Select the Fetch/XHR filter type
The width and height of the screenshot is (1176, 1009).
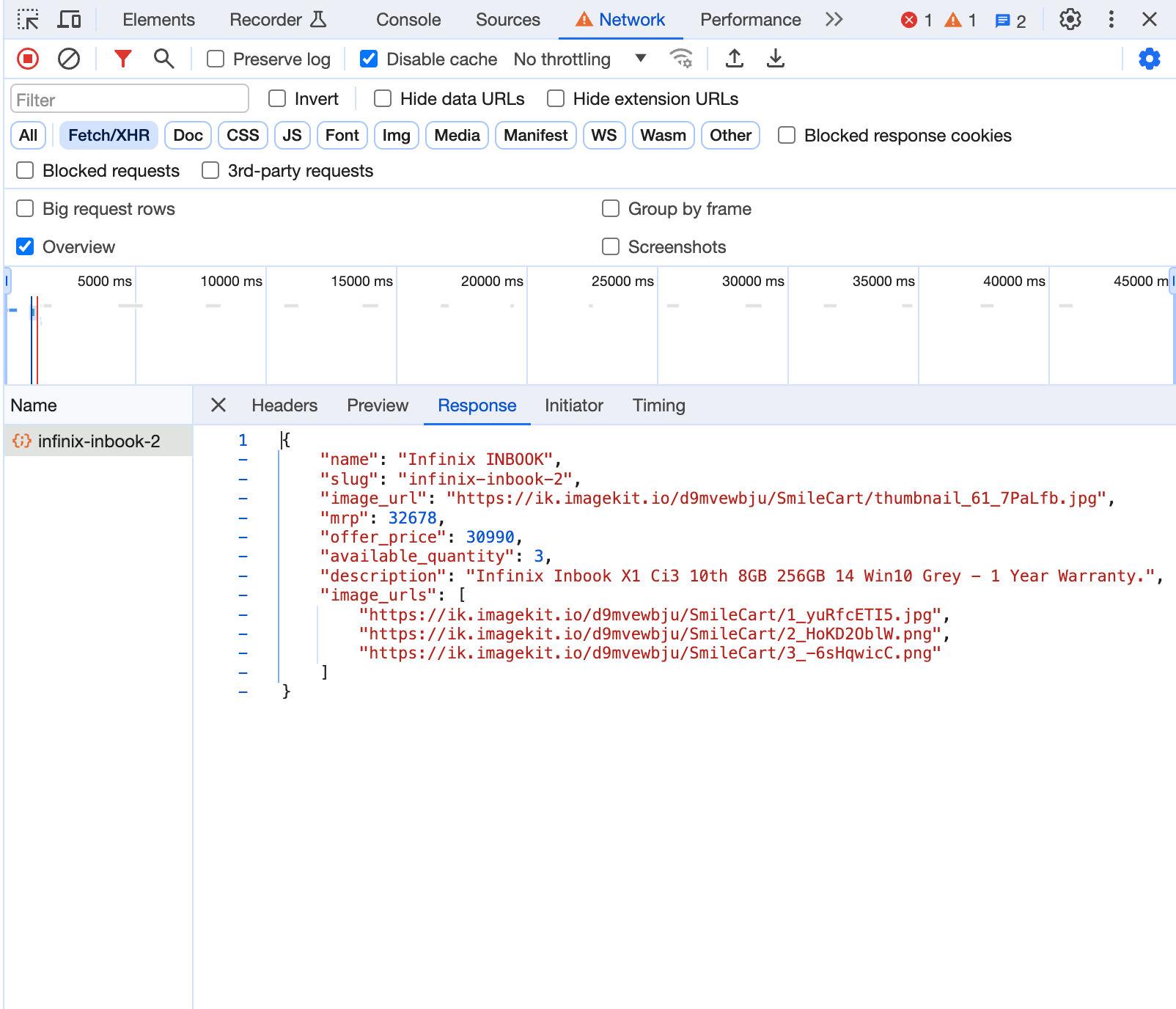point(109,135)
